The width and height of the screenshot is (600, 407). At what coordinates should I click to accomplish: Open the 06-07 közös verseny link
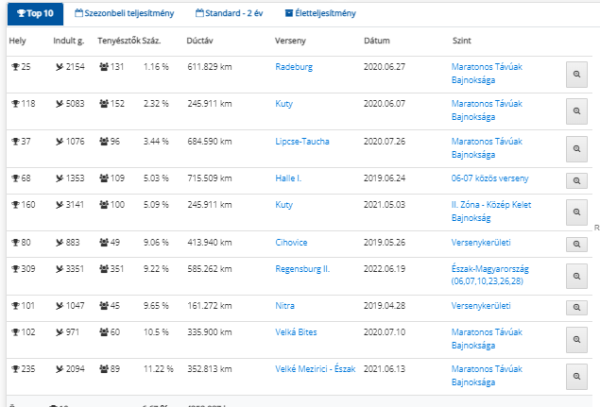tap(490, 178)
